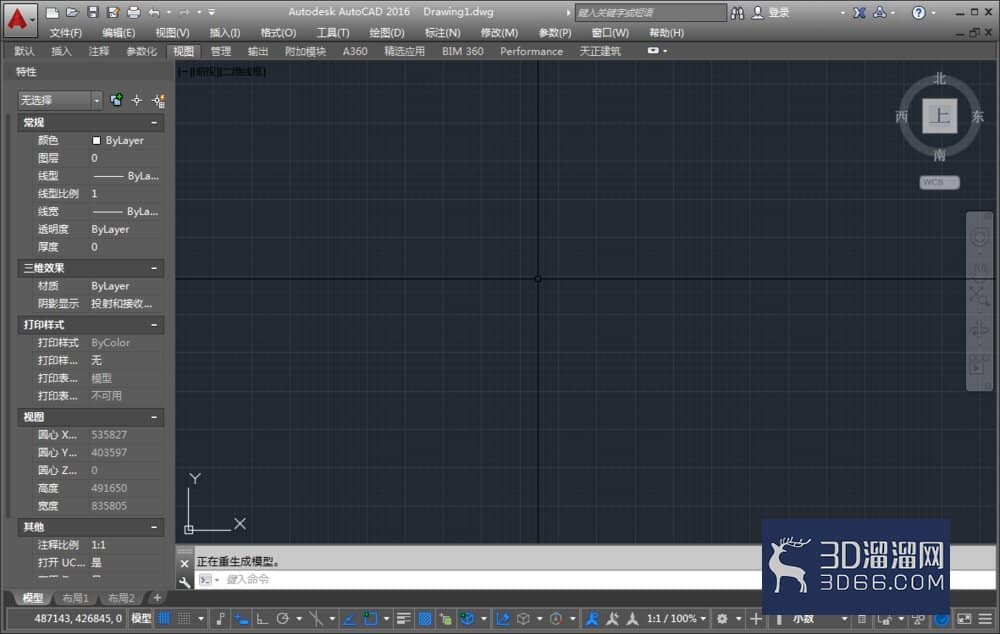Click the binoculars search icon
Viewport: 1000px width, 634px height.
pos(737,13)
